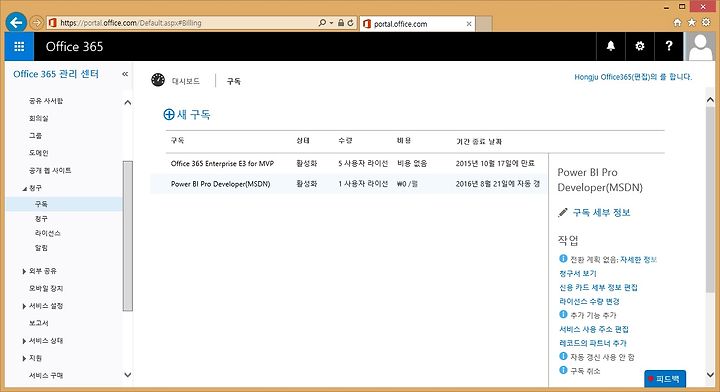Close the portal.office.com tab
The width and height of the screenshot is (720, 392).
469,24
